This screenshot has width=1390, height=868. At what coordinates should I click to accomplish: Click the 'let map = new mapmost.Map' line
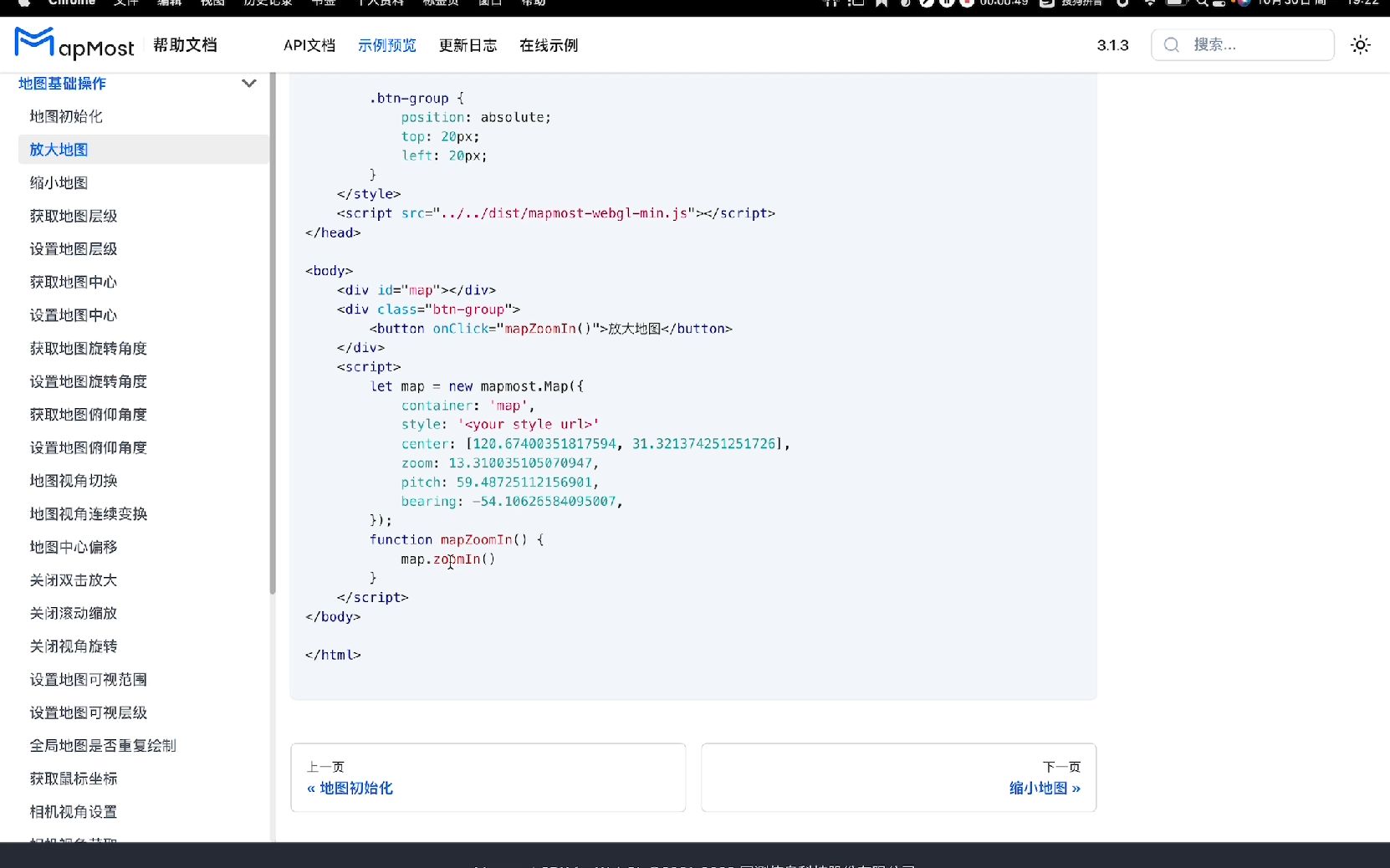click(x=477, y=386)
